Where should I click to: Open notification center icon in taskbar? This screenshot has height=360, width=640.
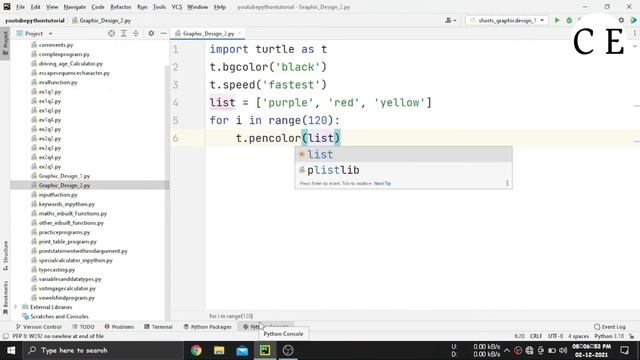(624, 350)
